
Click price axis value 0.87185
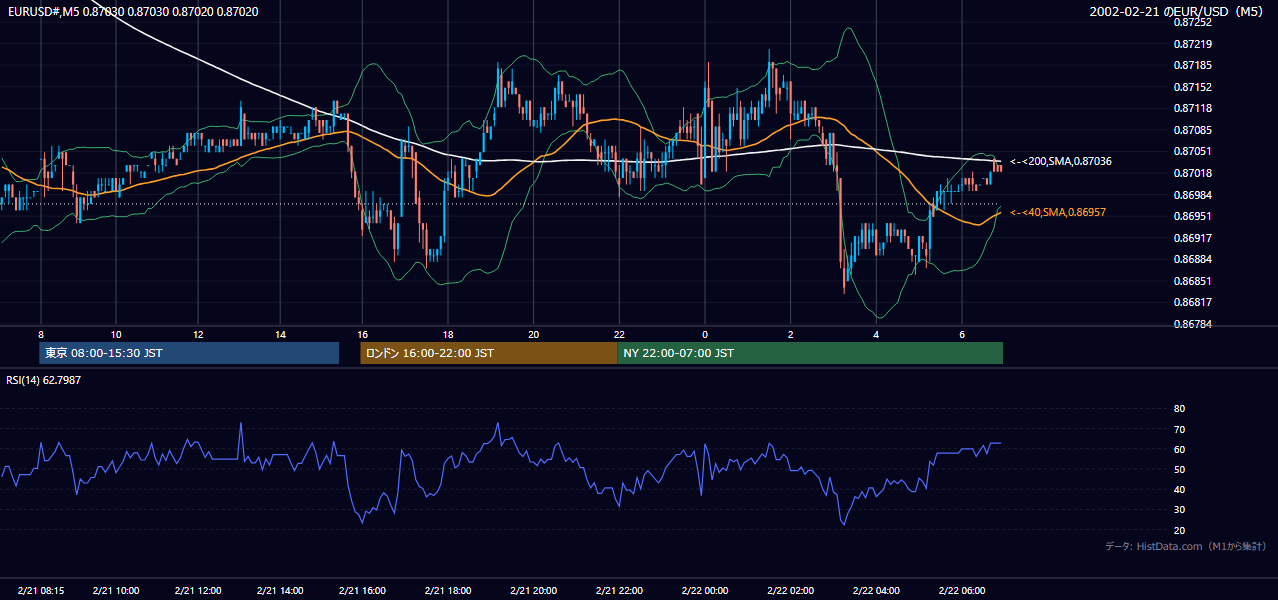click(x=1192, y=66)
